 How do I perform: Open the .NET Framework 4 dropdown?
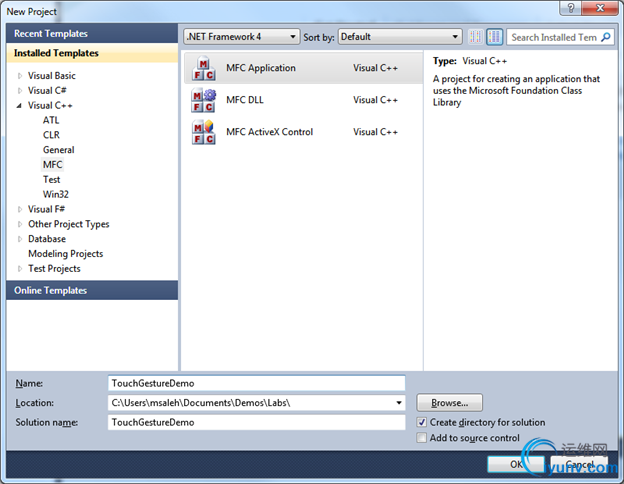pos(242,37)
